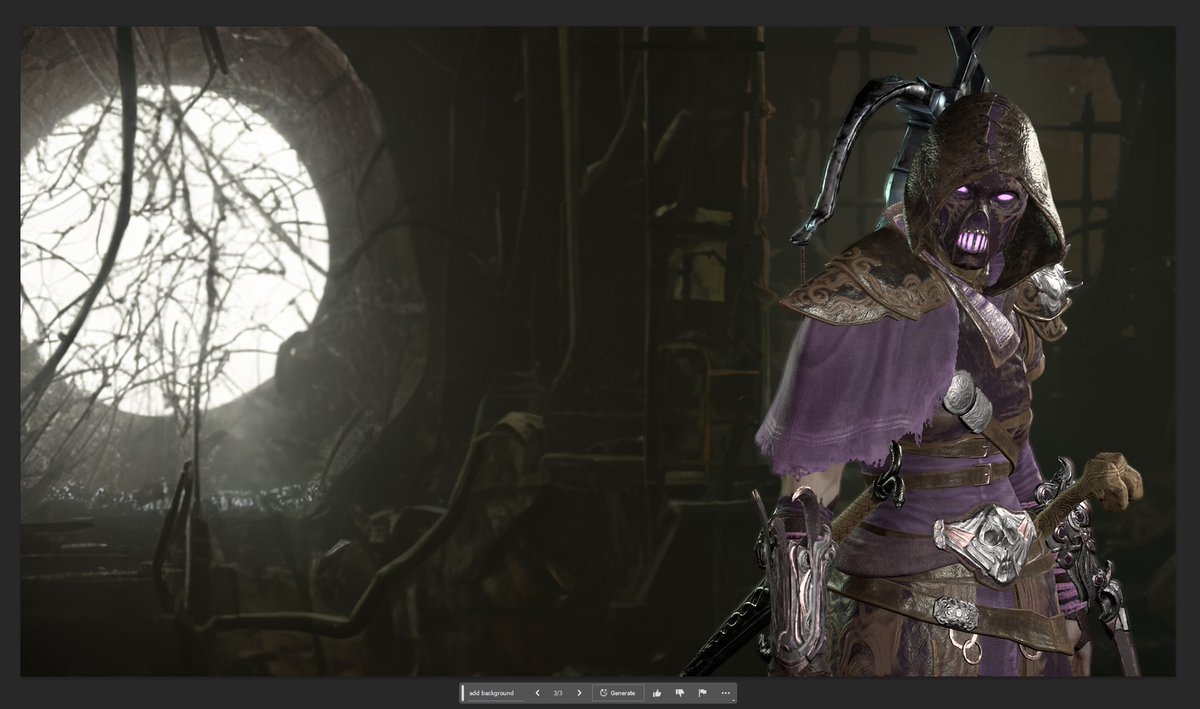Screen dimensions: 1200x709
Task: Rate the result with thumbs up
Action: tap(657, 693)
